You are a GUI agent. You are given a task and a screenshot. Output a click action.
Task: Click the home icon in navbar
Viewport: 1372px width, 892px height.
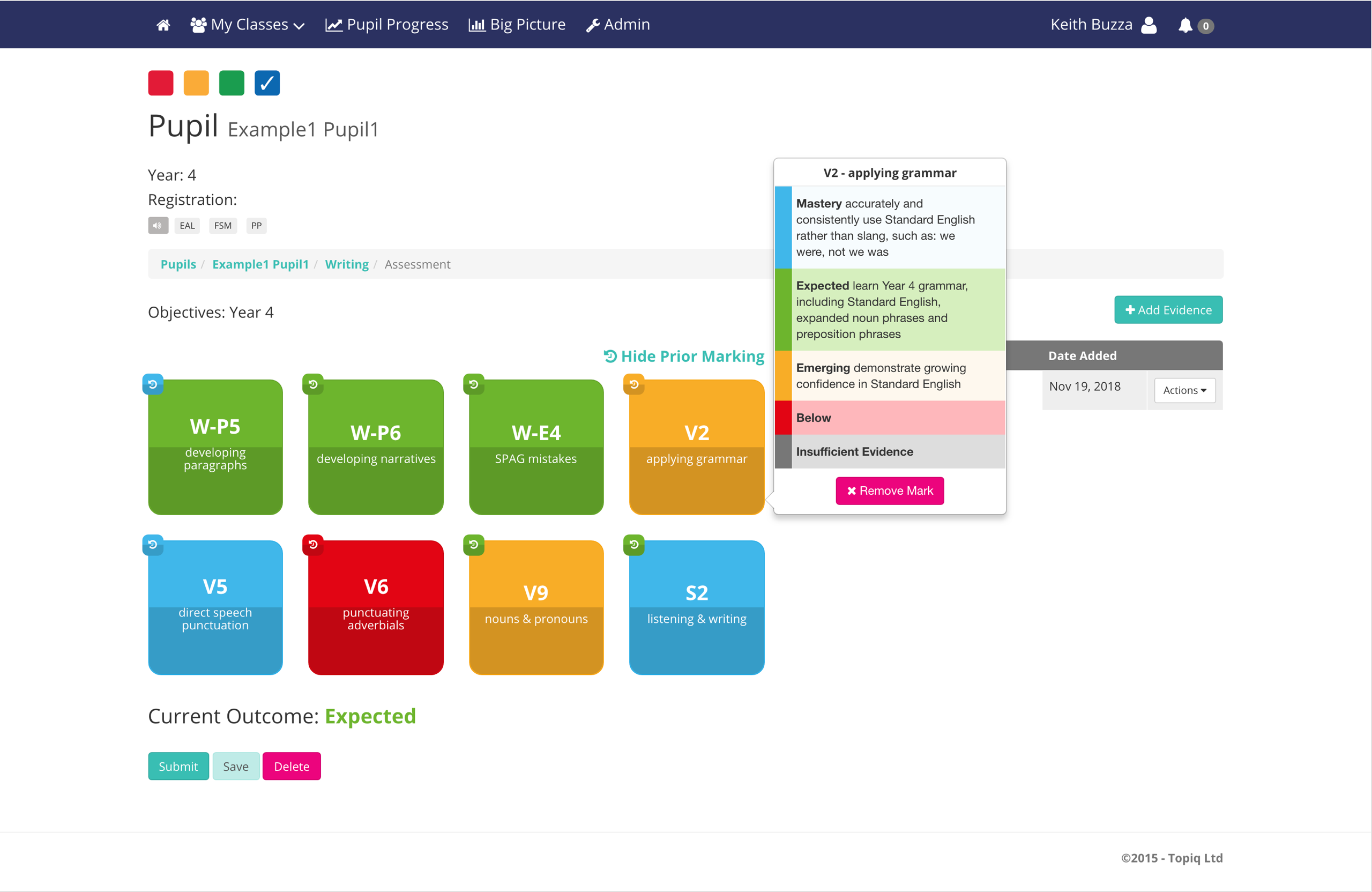click(x=163, y=25)
